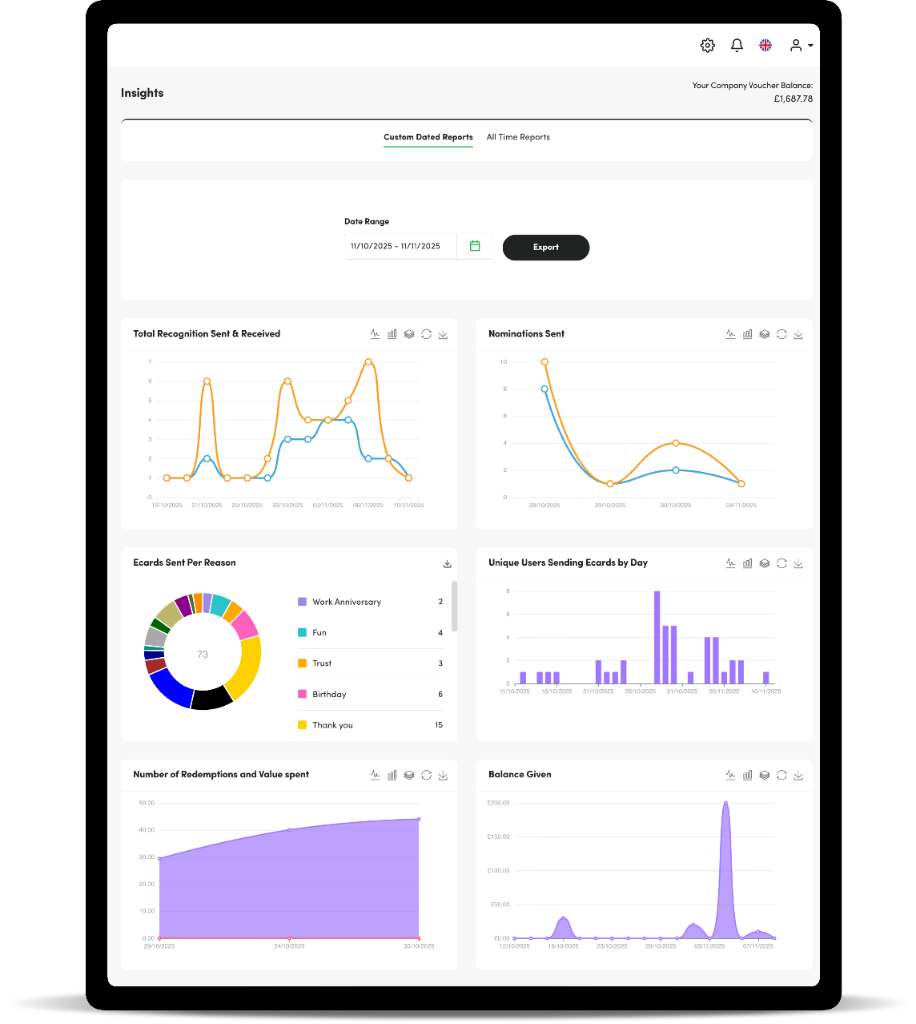This screenshot has height=1024, width=916.
Task: Switch Unique Users chart to line view
Action: tap(730, 563)
